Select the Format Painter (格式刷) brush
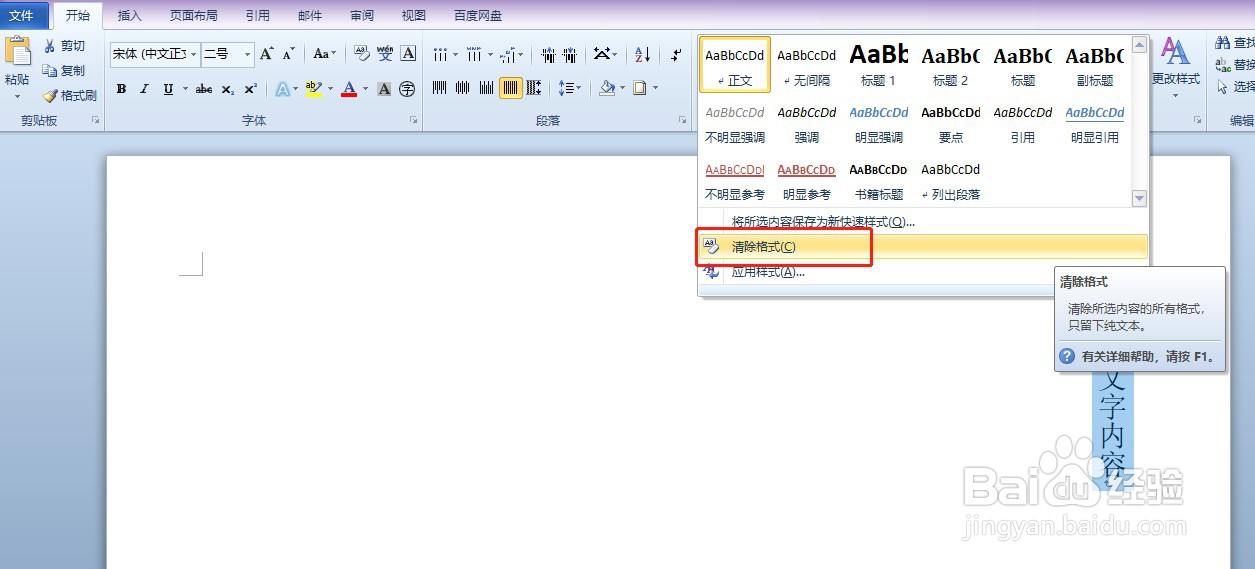Image resolution: width=1255 pixels, height=569 pixels. click(69, 96)
